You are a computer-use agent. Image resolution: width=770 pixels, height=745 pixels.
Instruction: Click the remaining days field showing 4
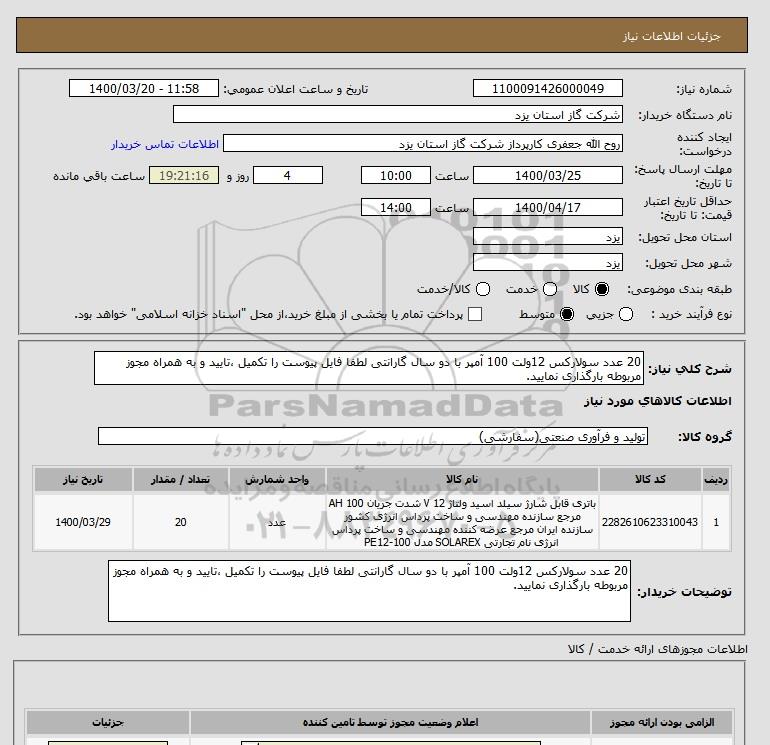(288, 175)
